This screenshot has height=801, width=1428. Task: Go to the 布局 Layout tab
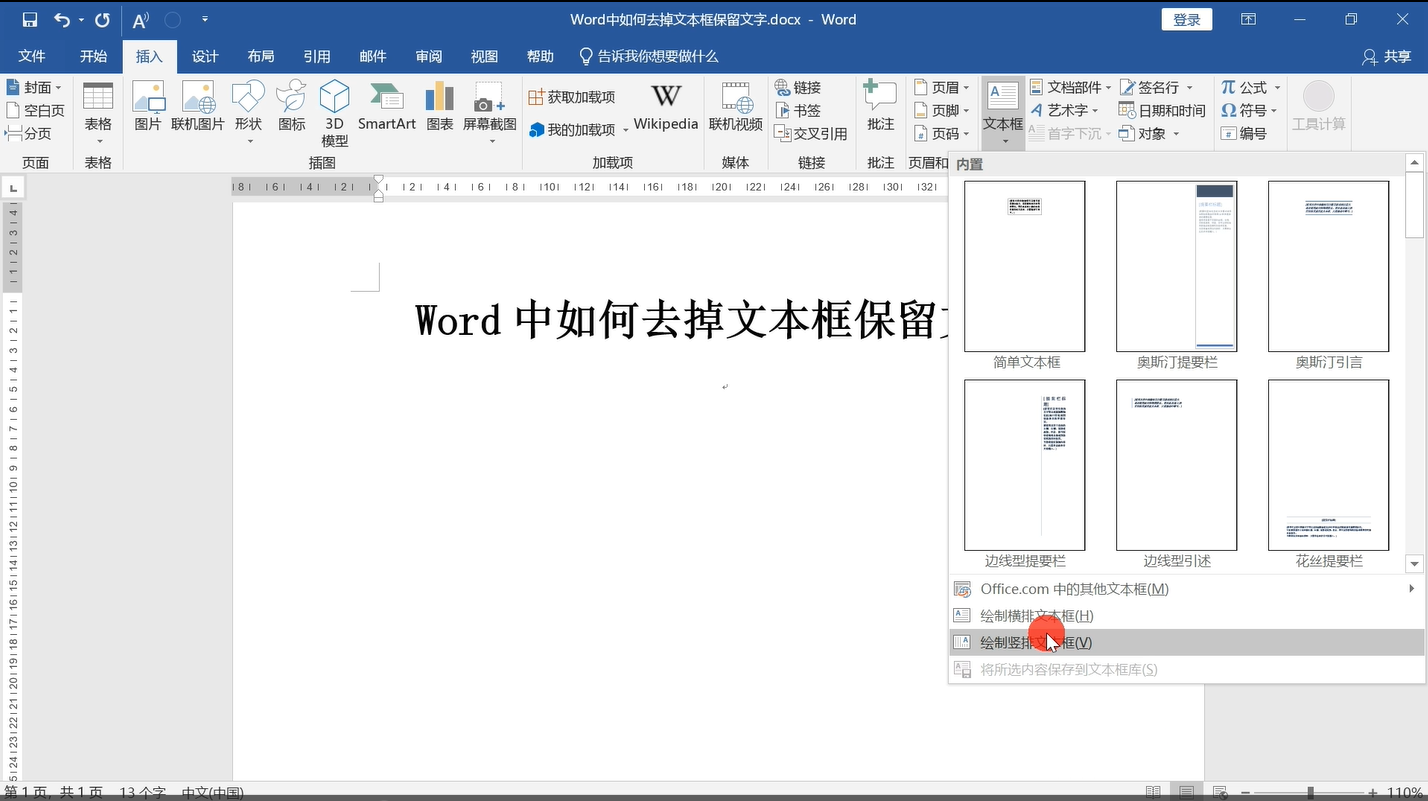click(261, 56)
